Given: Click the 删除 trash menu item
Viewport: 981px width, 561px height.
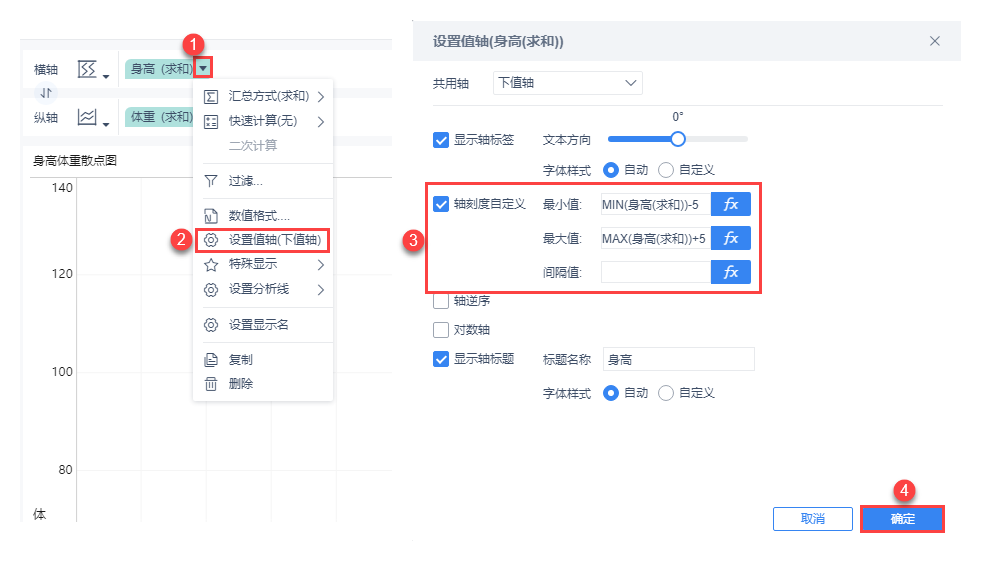Looking at the screenshot, I should pyautogui.click(x=241, y=383).
